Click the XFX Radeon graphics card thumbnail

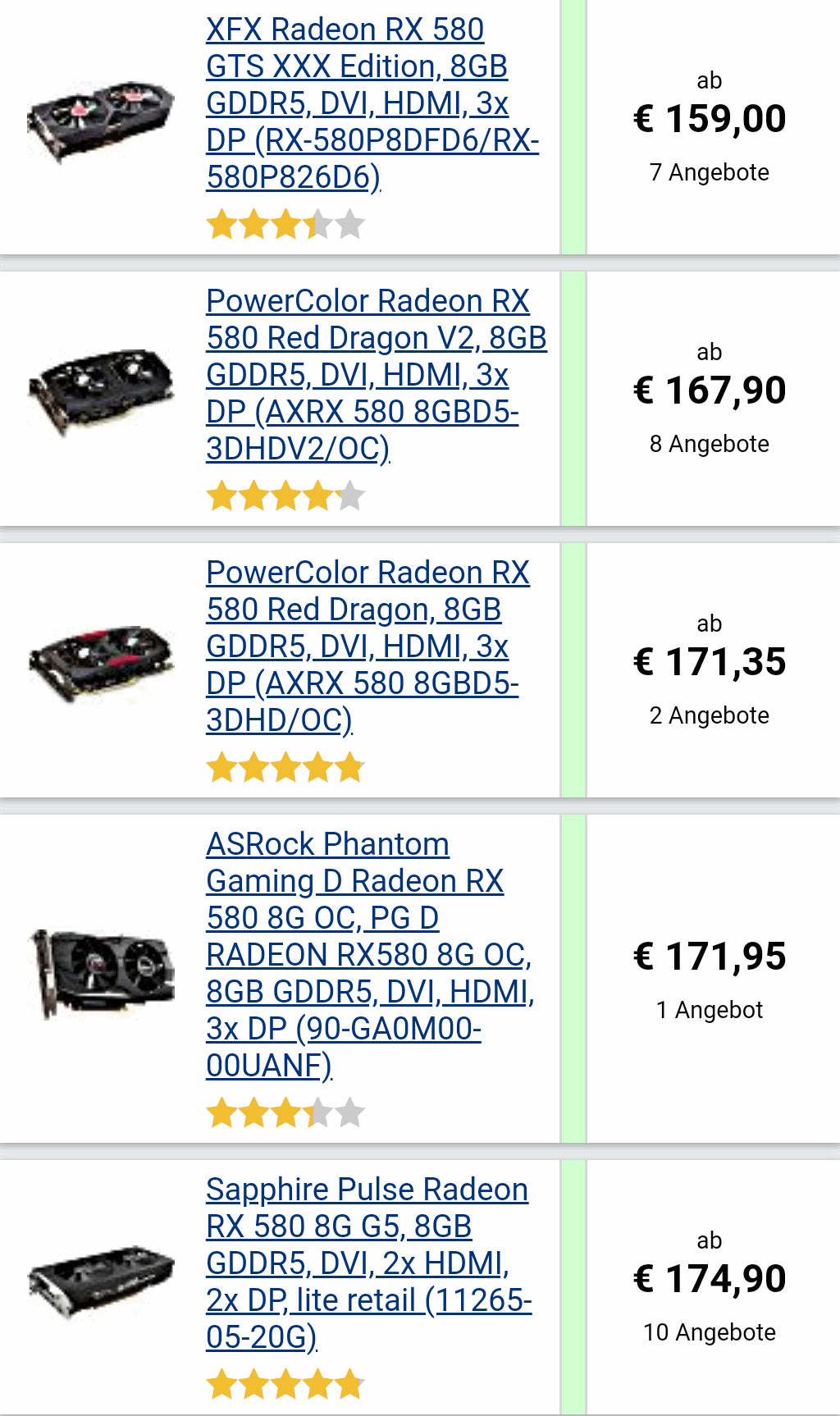click(x=101, y=121)
